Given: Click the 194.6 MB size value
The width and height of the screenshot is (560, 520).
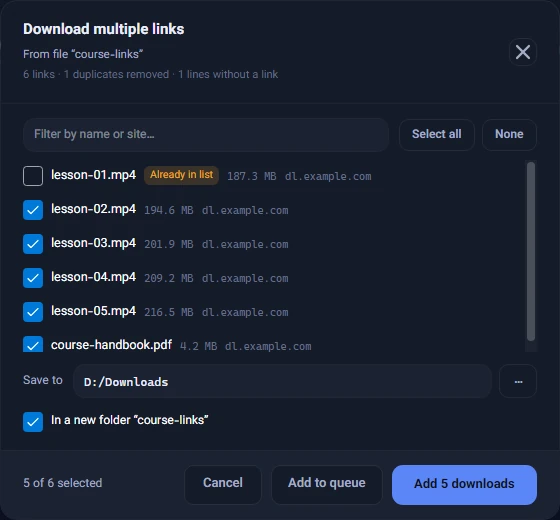Looking at the screenshot, I should click(169, 210).
